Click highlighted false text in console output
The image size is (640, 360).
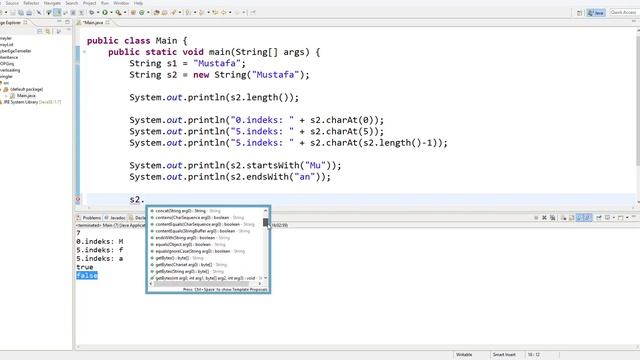pyautogui.click(x=87, y=276)
